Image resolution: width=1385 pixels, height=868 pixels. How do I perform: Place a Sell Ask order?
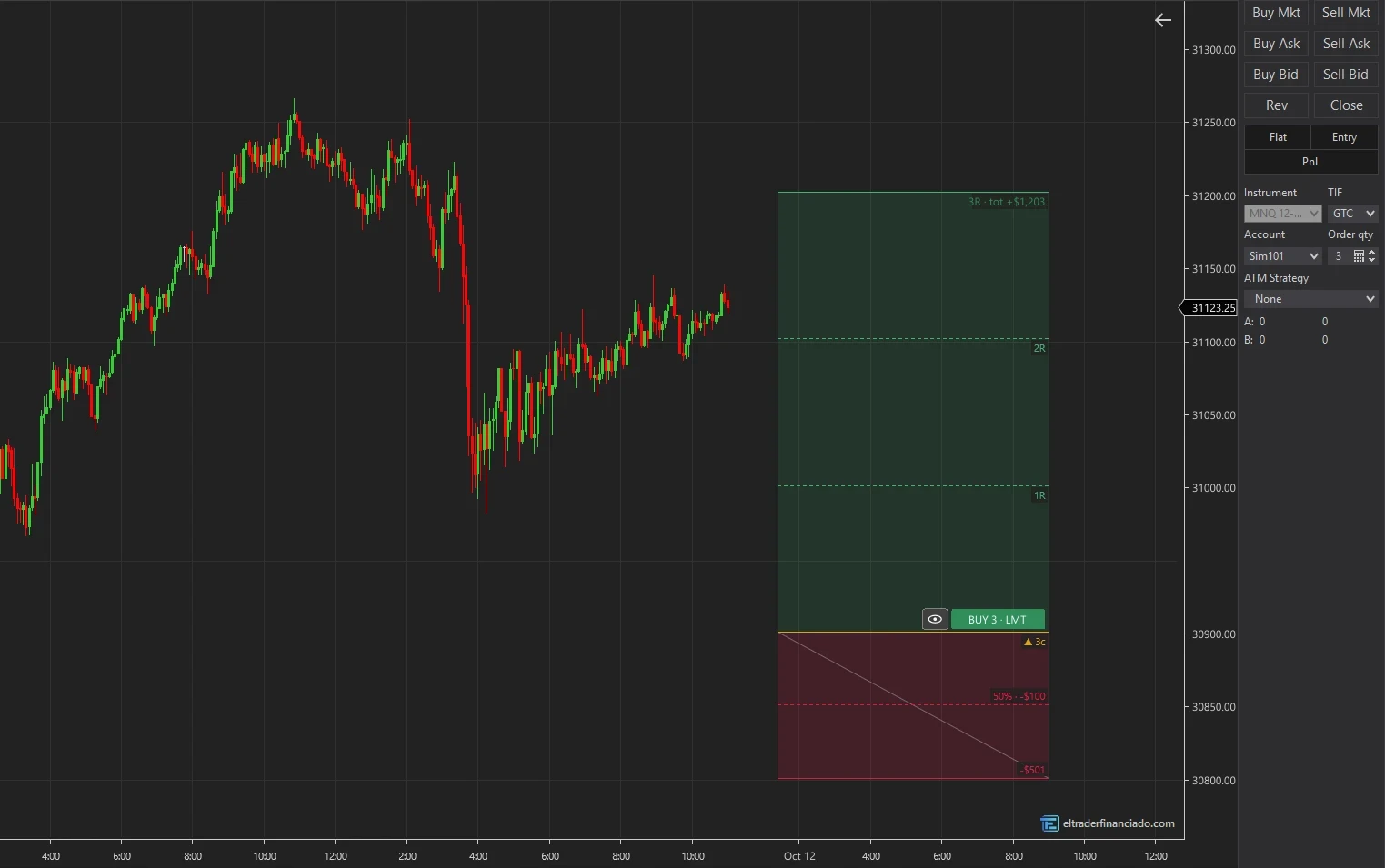click(1346, 44)
